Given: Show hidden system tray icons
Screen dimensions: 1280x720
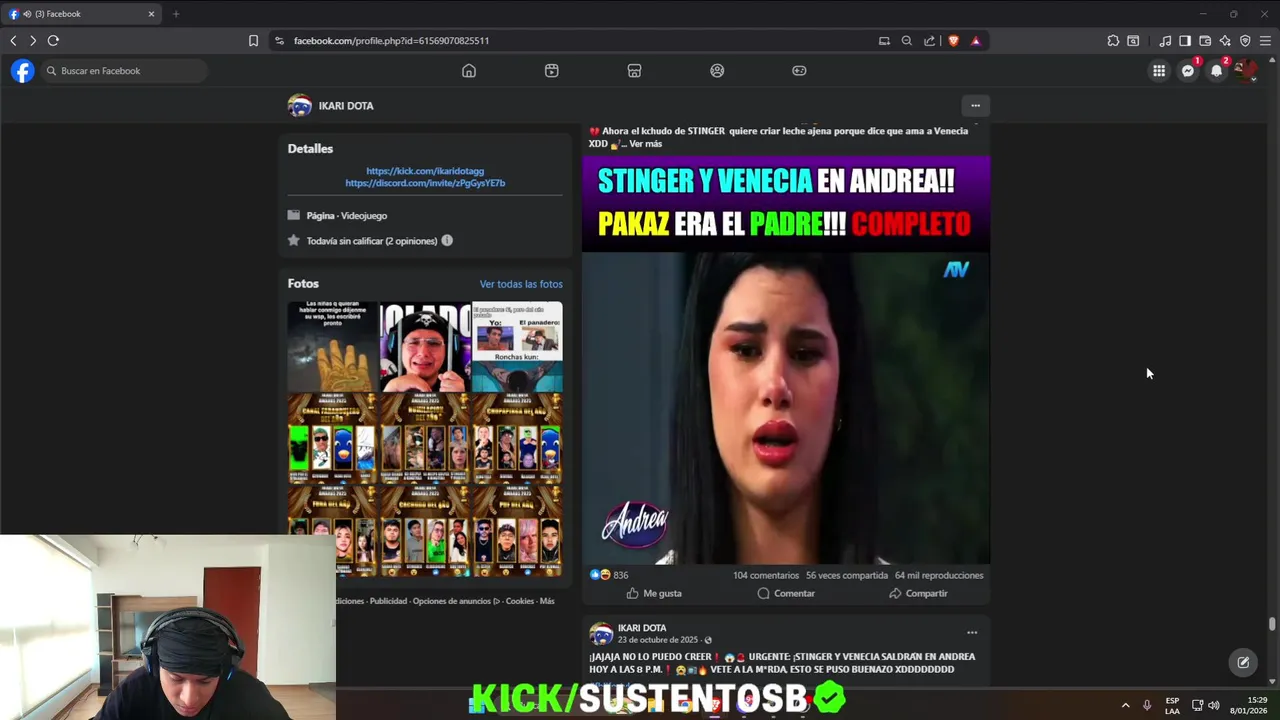Looking at the screenshot, I should (1125, 705).
